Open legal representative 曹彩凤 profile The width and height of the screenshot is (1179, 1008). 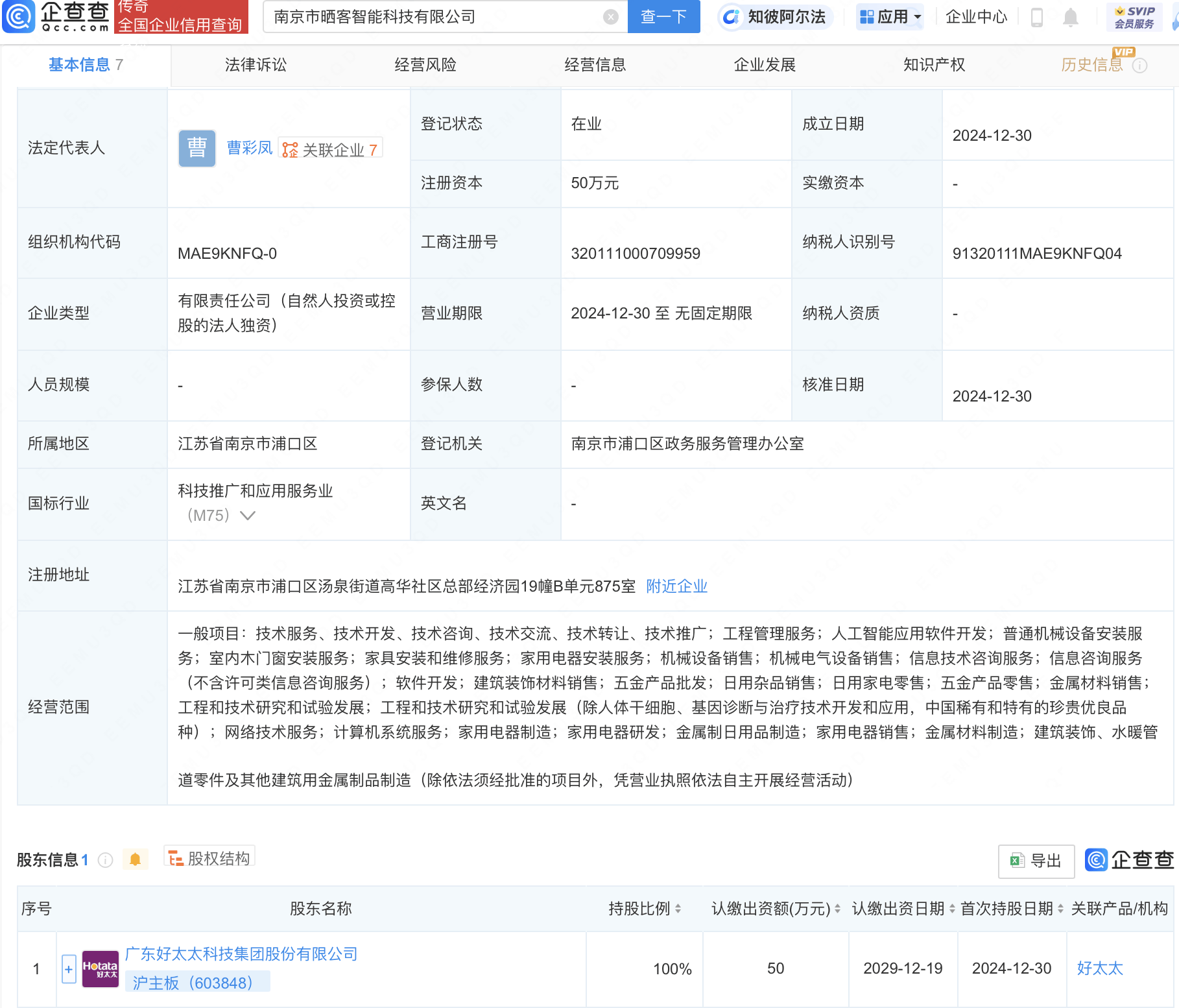pyautogui.click(x=250, y=148)
